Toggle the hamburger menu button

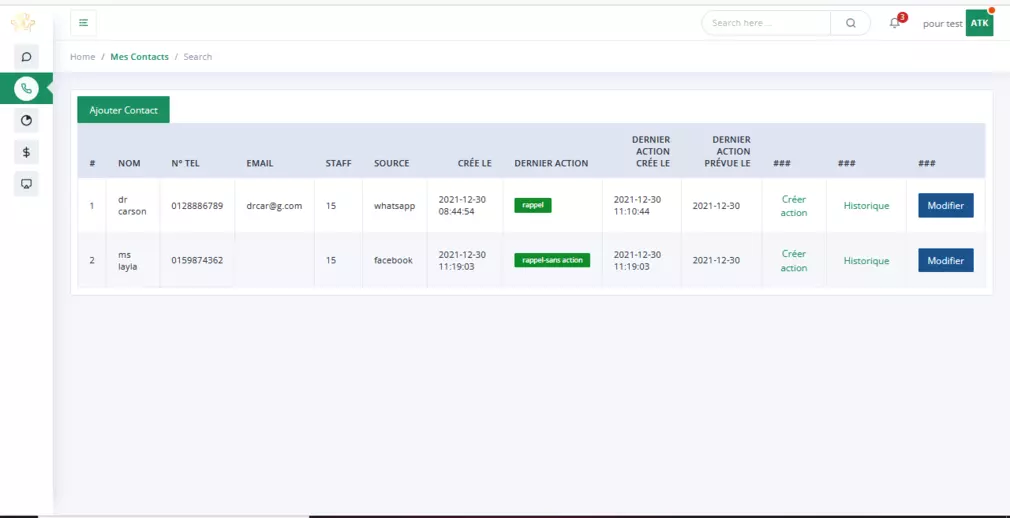83,23
